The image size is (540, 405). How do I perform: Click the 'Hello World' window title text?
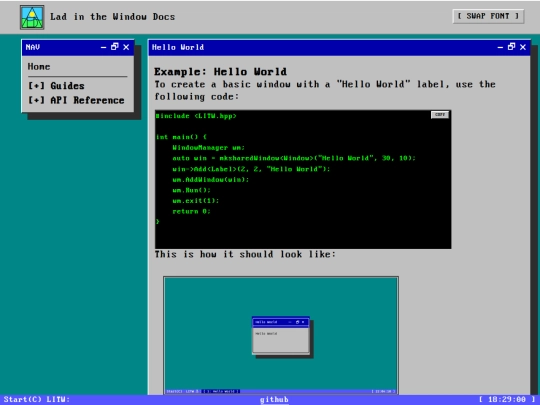(x=178, y=47)
